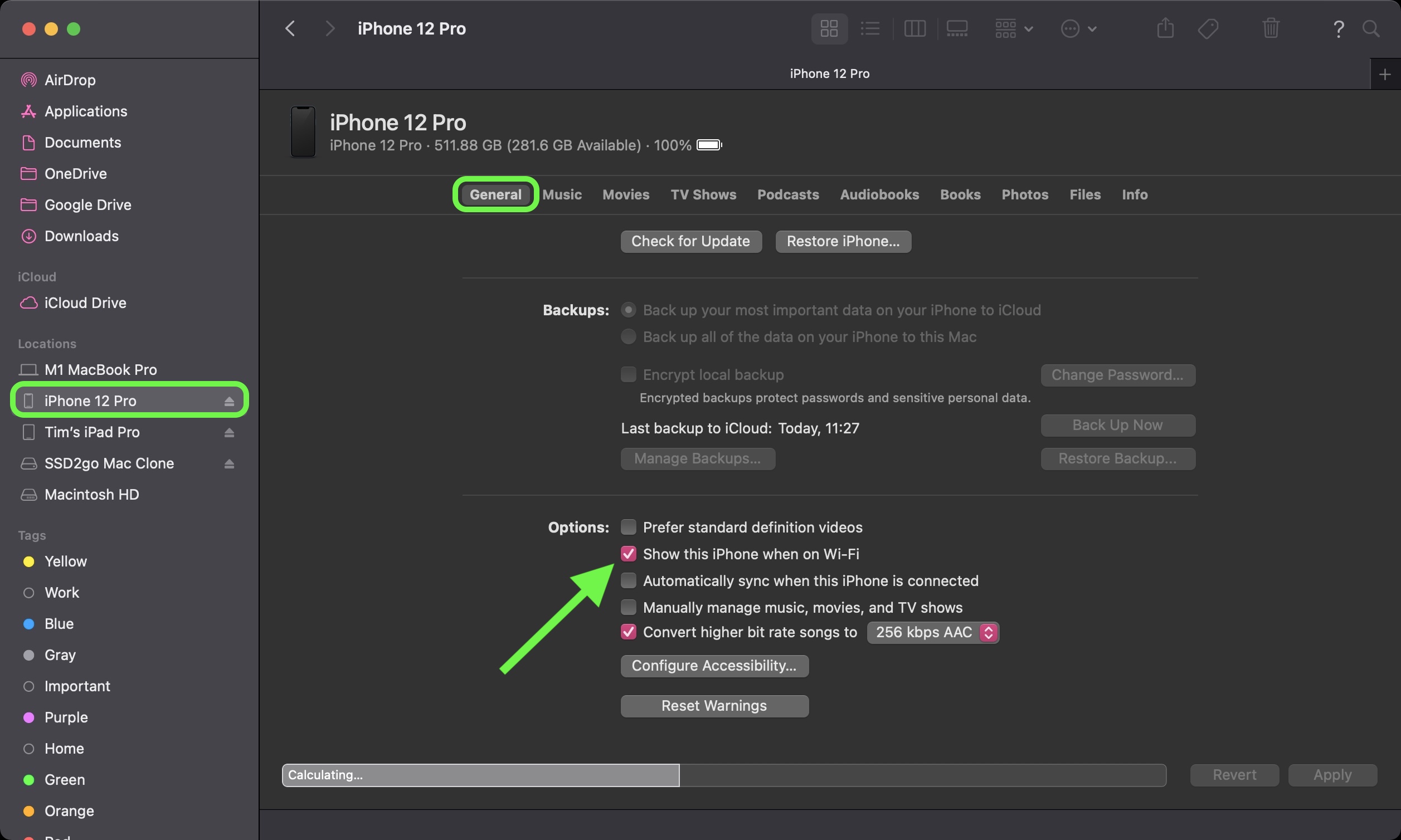Expand the iCloud section in sidebar
The width and height of the screenshot is (1401, 840).
37,277
